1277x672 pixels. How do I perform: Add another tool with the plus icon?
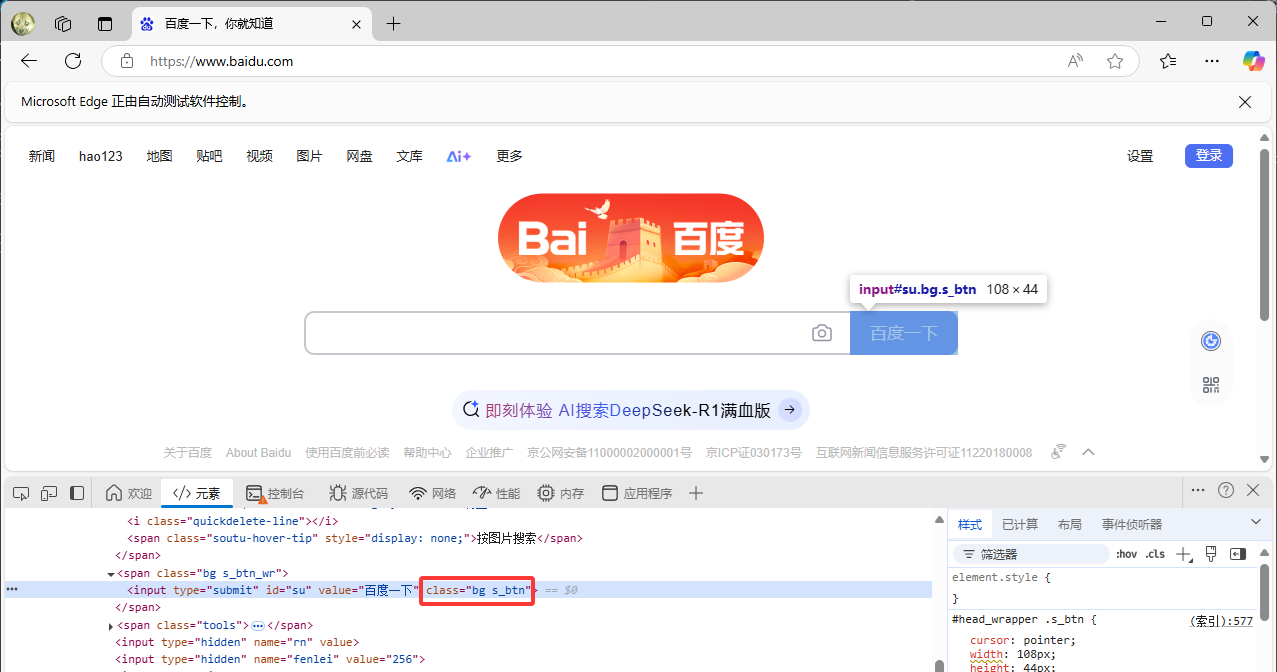point(697,493)
